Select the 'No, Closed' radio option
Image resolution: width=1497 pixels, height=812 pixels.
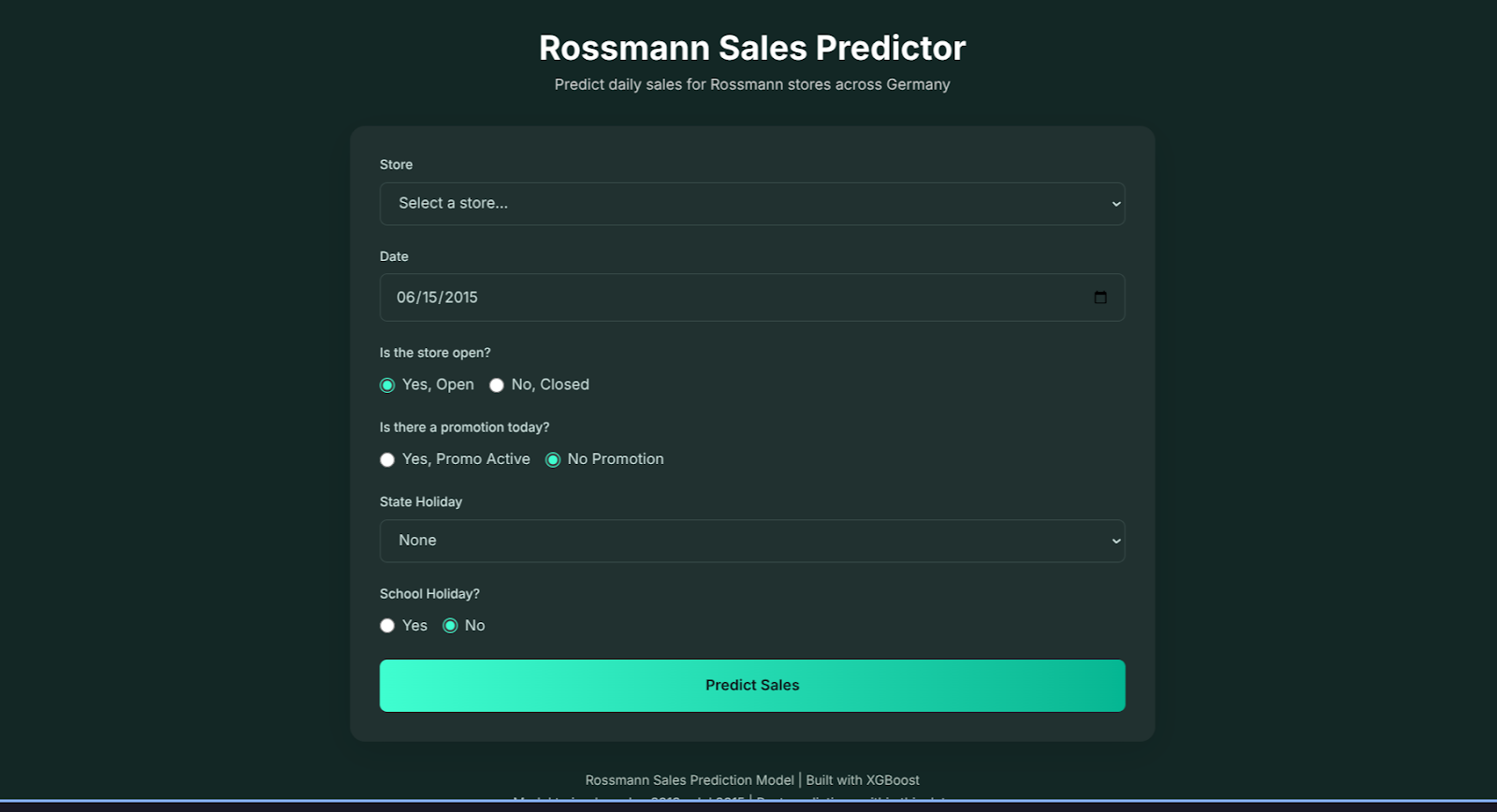(497, 385)
